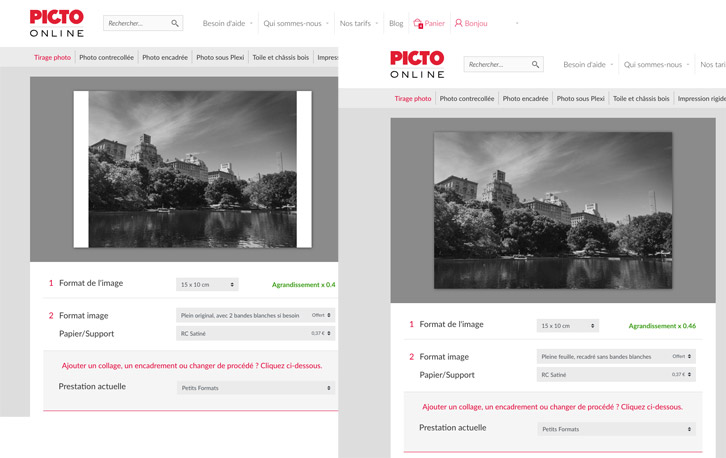Select the Photo encadrée tab on the right page
The image size is (726, 458).
point(525,98)
